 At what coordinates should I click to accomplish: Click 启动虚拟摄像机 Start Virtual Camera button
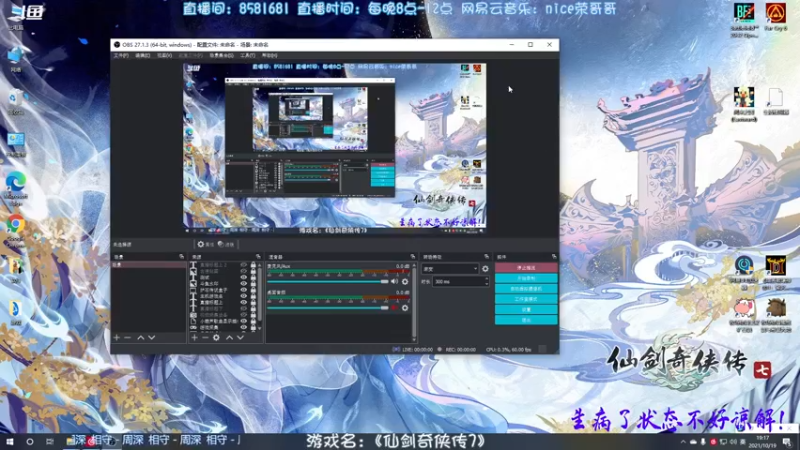point(526,289)
